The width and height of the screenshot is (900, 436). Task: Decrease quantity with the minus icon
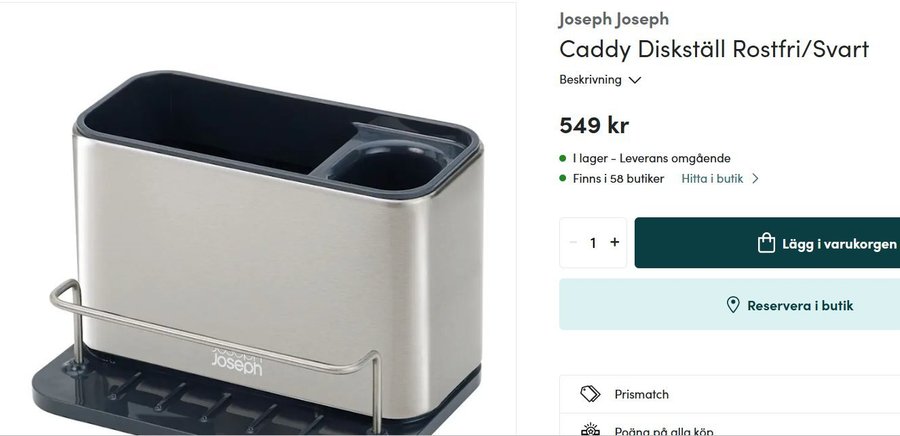[573, 242]
